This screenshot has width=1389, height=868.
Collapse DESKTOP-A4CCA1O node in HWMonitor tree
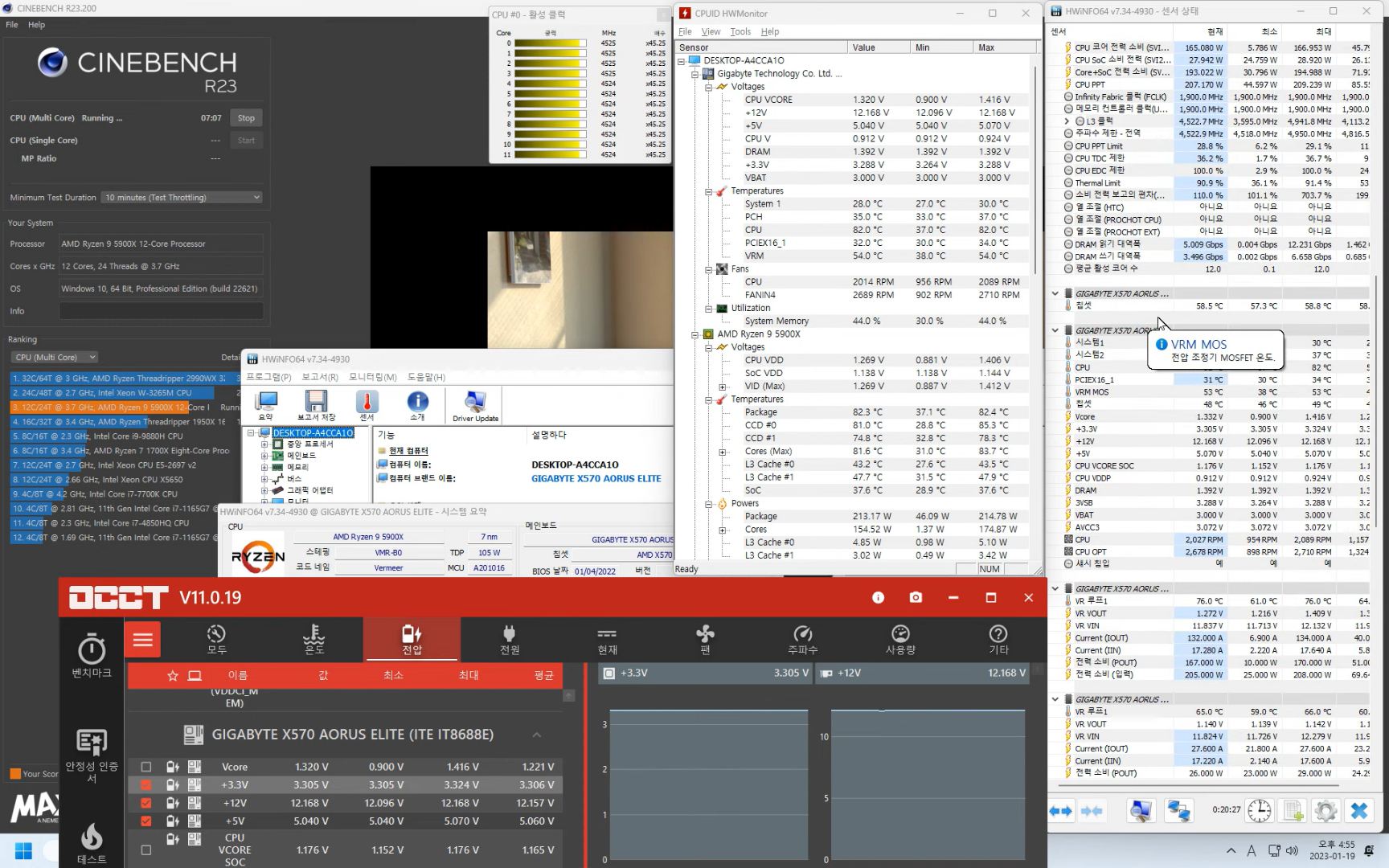coord(682,60)
